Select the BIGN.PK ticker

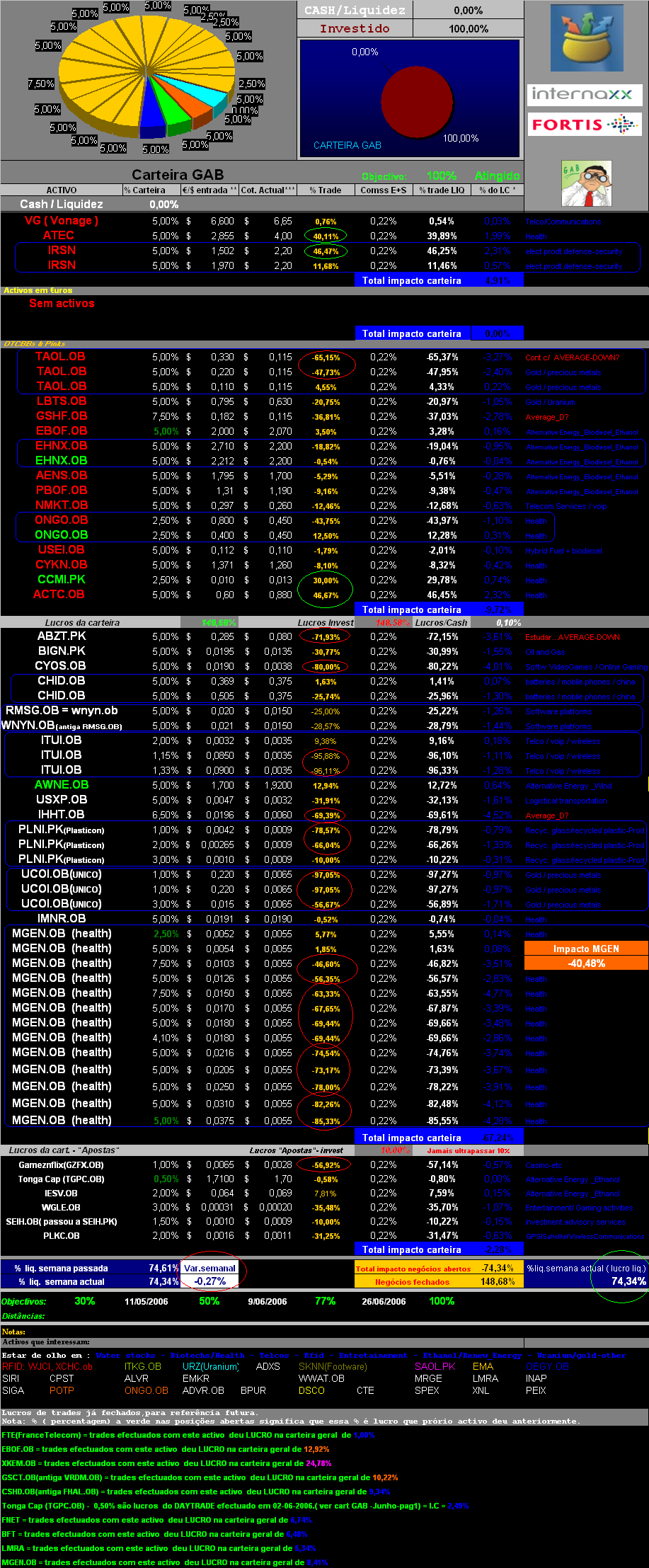pos(62,651)
